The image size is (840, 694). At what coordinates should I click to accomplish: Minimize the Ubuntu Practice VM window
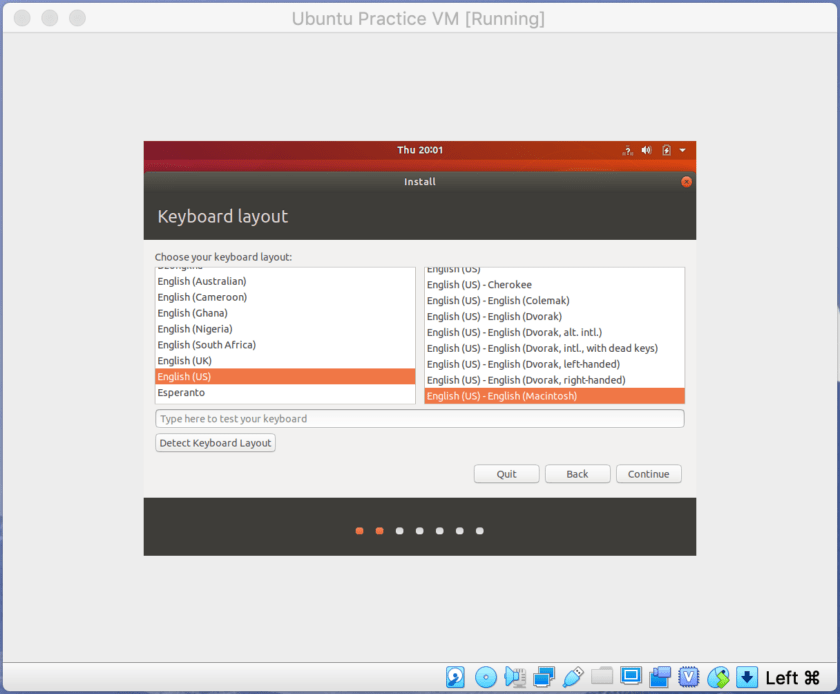(50, 18)
